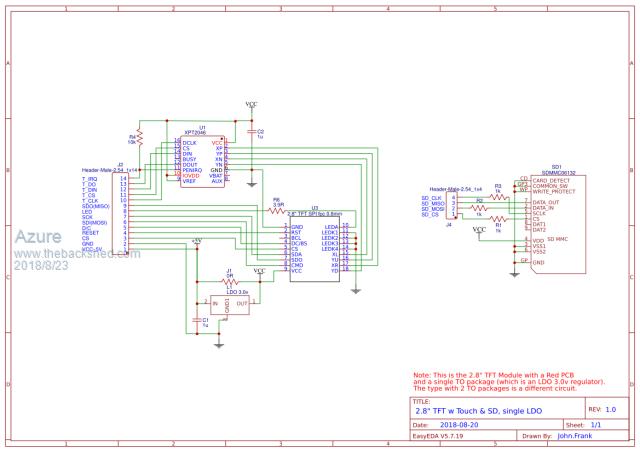Image resolution: width=640 pixels, height=452 pixels.
Task: Select the +5V power symbol
Action: click(195, 242)
